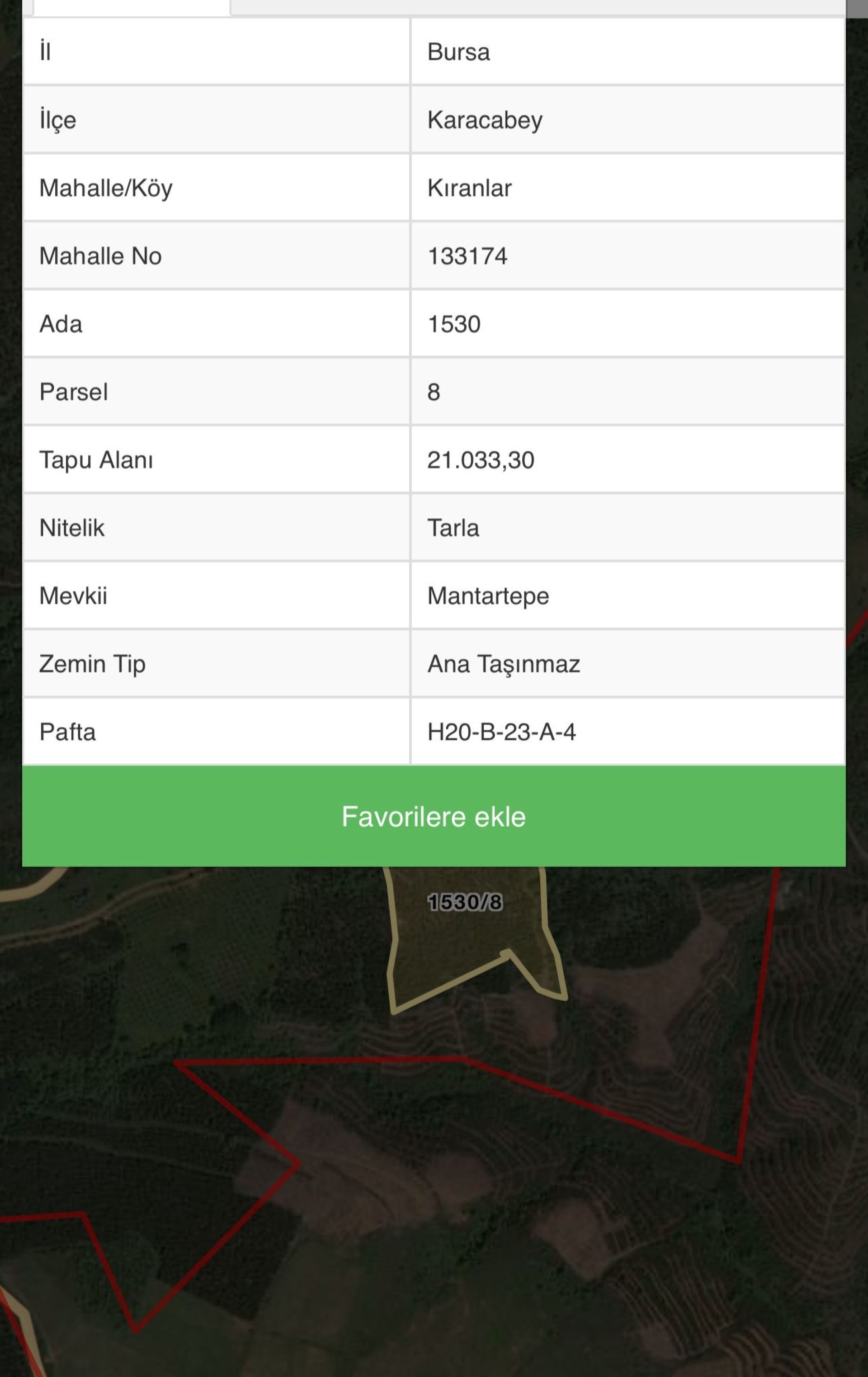Click the Tapu Alanı row label
The width and height of the screenshot is (868, 1377).
point(96,460)
